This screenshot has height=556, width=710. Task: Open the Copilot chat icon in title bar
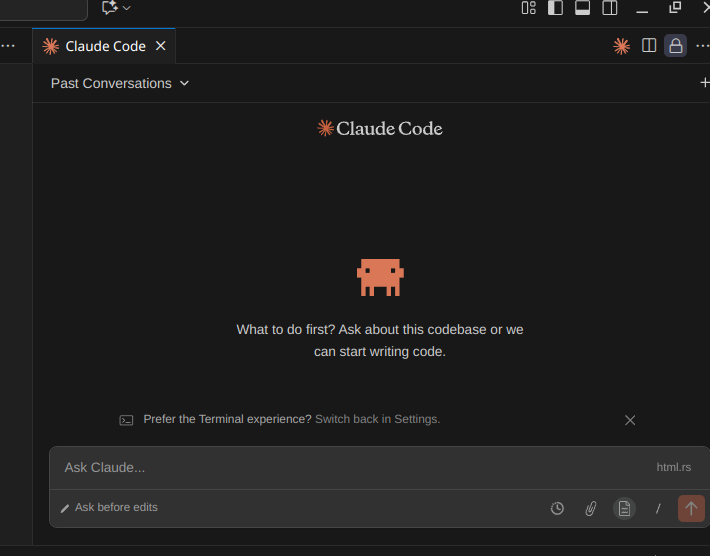[x=110, y=8]
